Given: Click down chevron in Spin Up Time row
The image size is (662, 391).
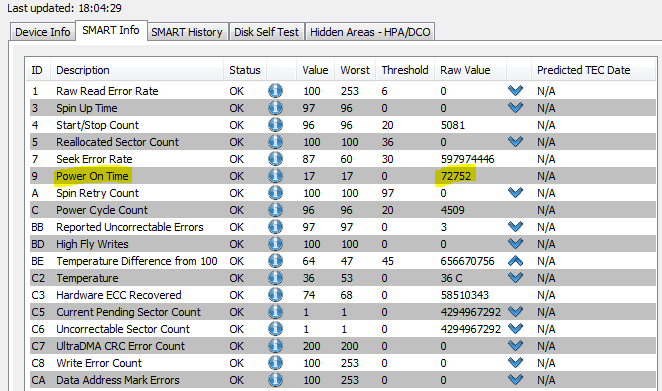Looking at the screenshot, I should point(515,108).
